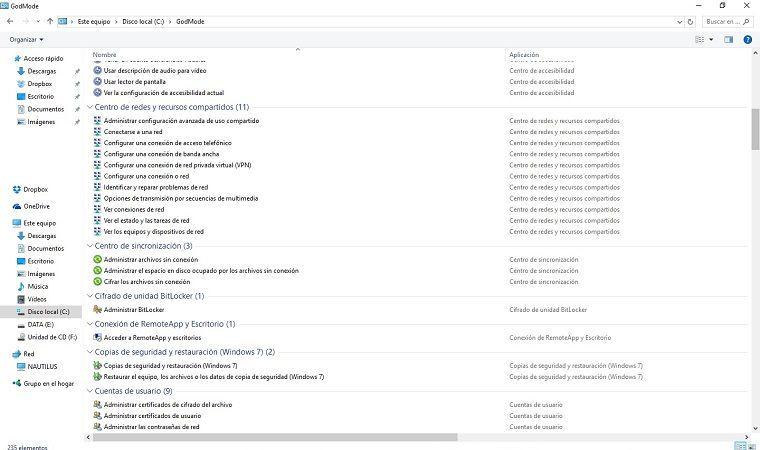Open Administrar archivos sin conexión
760x450 pixels.
151,259
